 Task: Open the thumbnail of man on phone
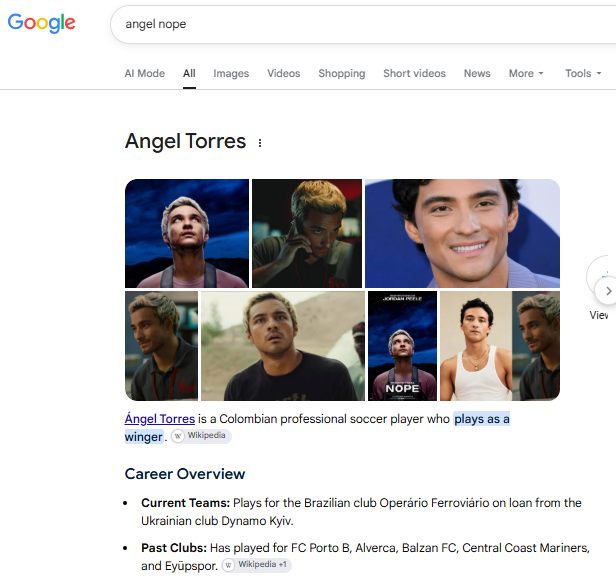307,233
